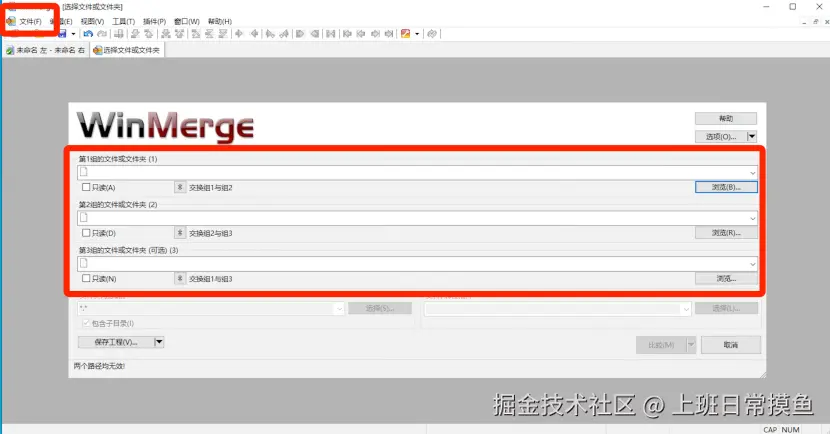Open the 文件(F) menu

pyautogui.click(x=30, y=22)
